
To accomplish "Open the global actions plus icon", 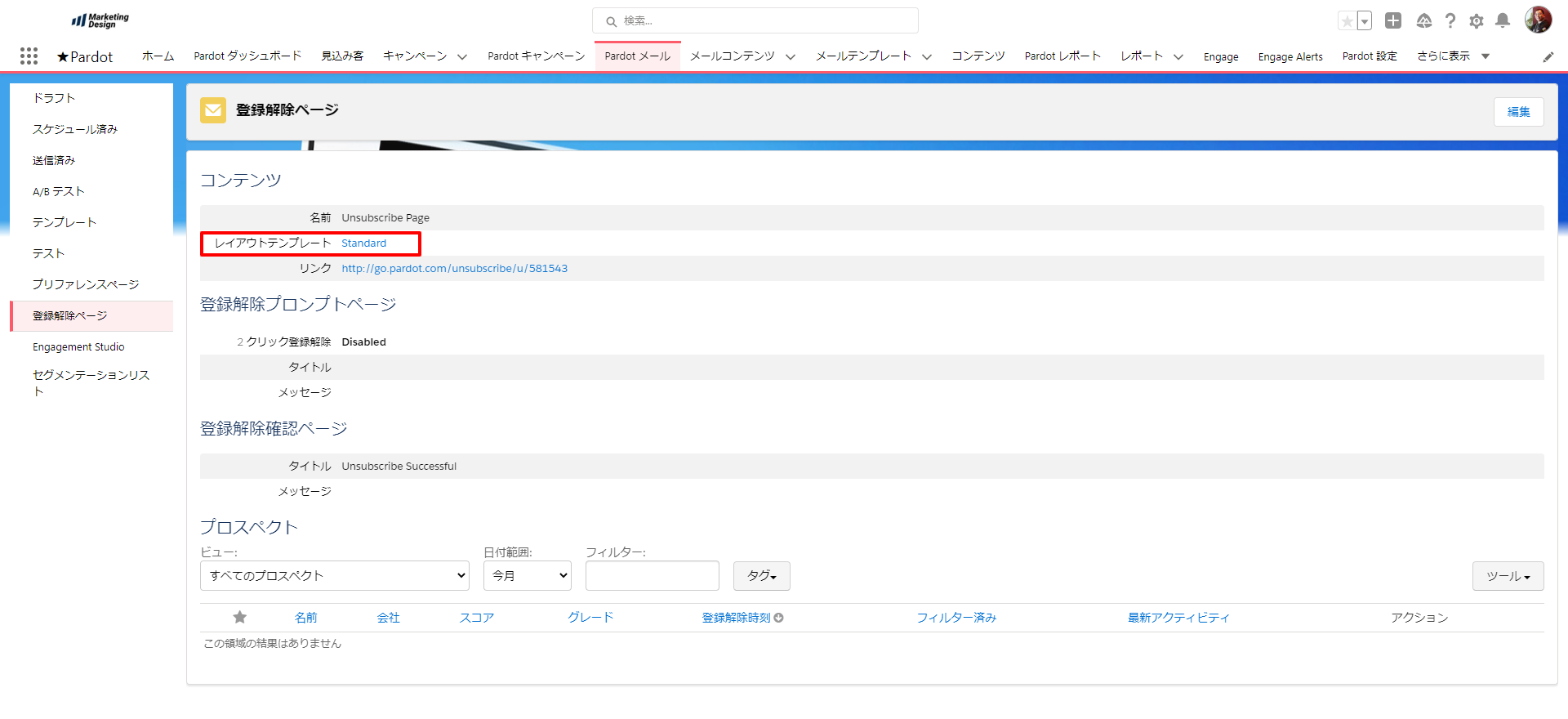I will coord(1393,21).
